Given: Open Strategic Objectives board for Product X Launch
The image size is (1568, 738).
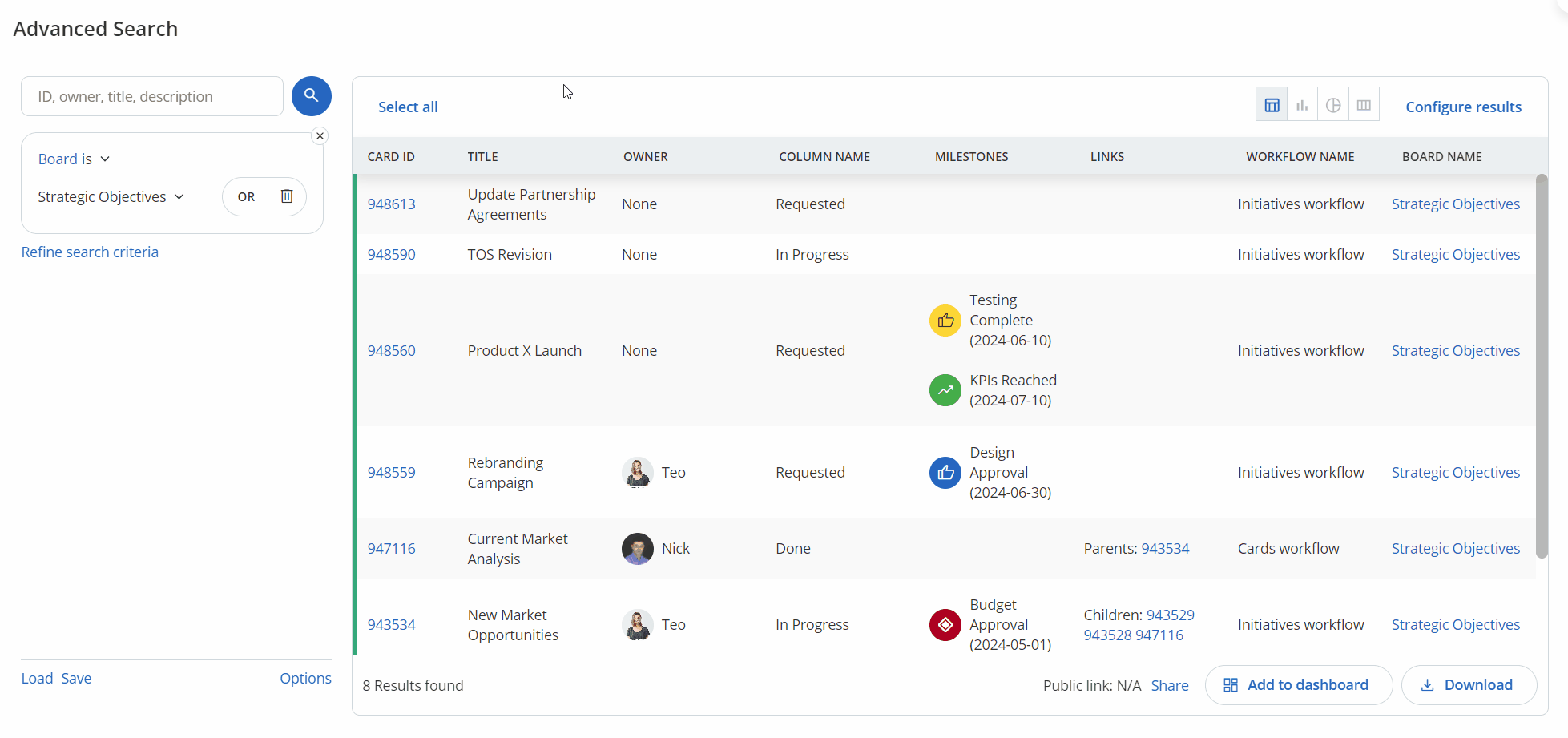Looking at the screenshot, I should pos(1455,350).
